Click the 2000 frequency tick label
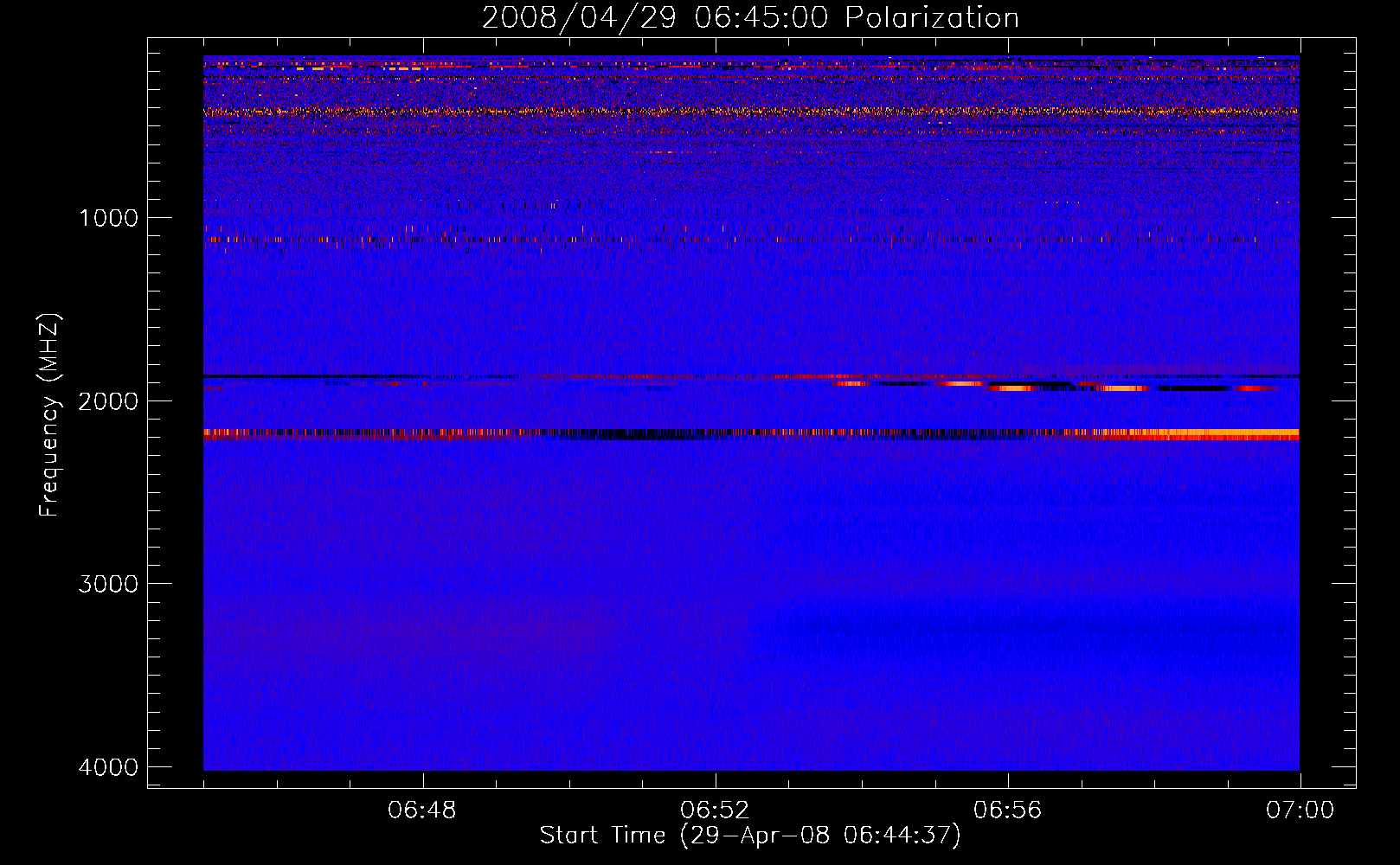This screenshot has width=1400, height=865. 108,401
